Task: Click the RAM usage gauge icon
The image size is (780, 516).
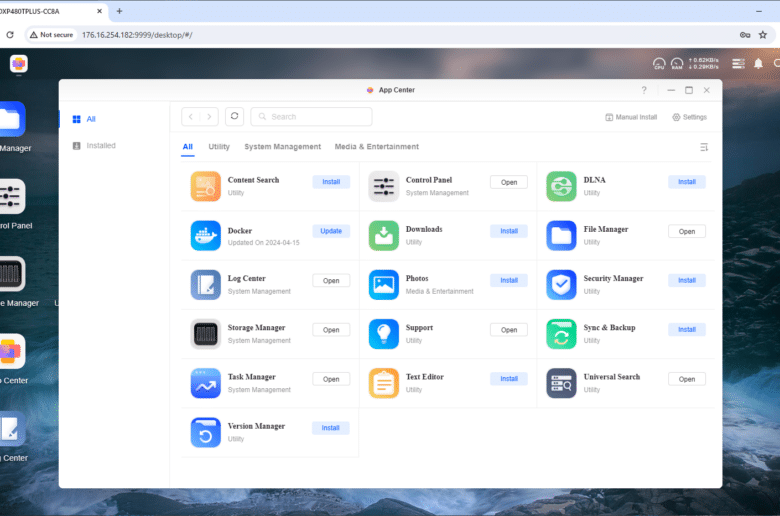Action: tap(677, 64)
